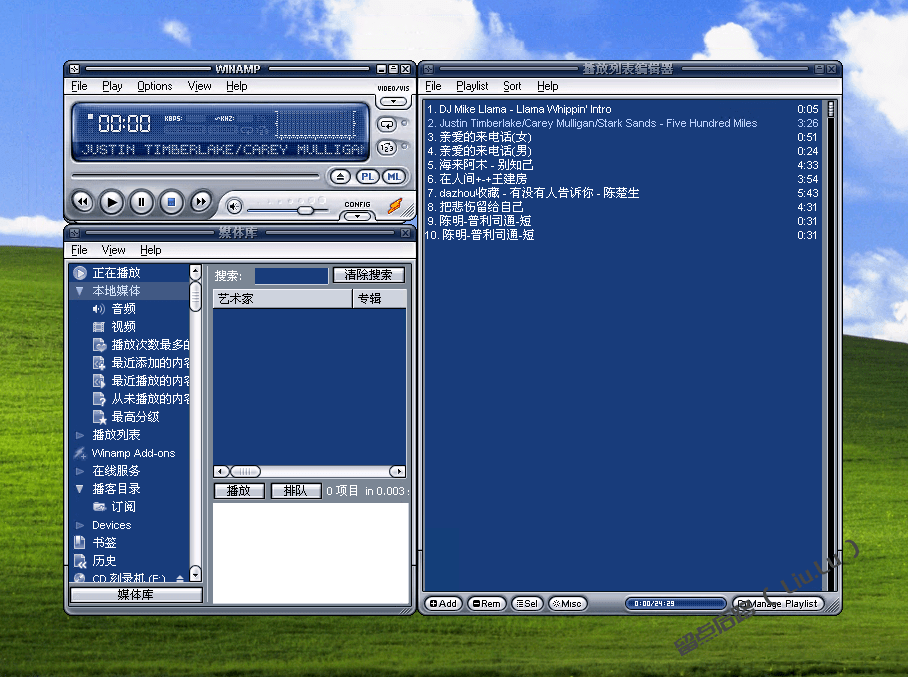Click the Previous track button in Winamp
This screenshot has width=908, height=677.
coord(83,202)
